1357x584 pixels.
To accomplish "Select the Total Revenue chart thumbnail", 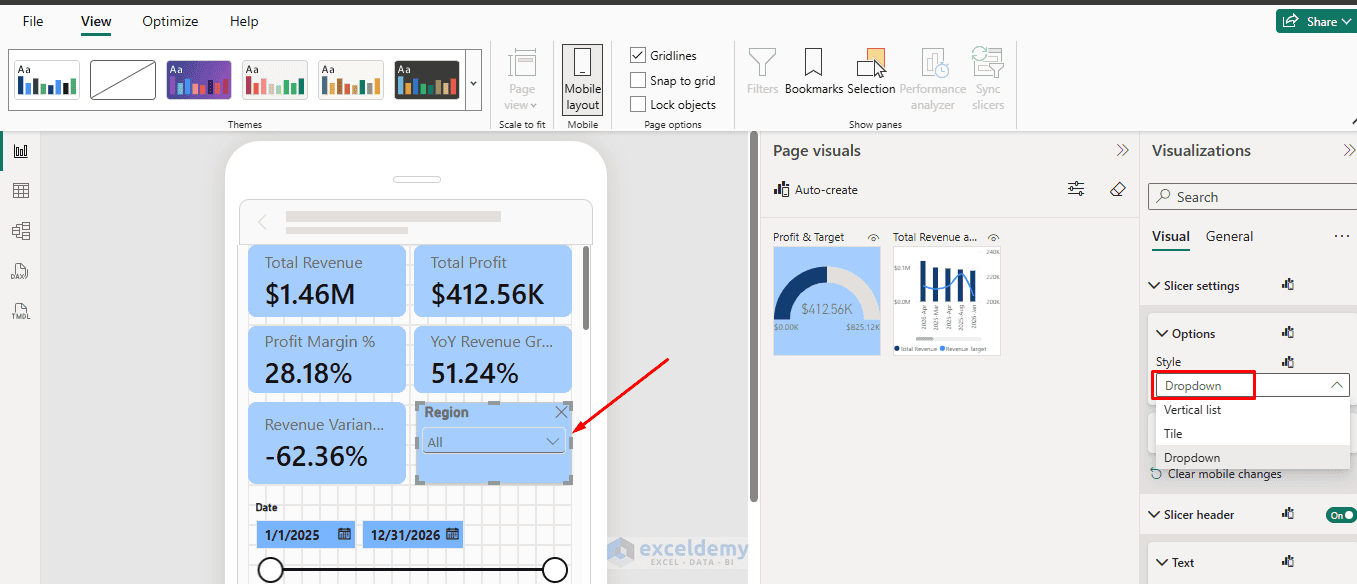I will pos(946,301).
